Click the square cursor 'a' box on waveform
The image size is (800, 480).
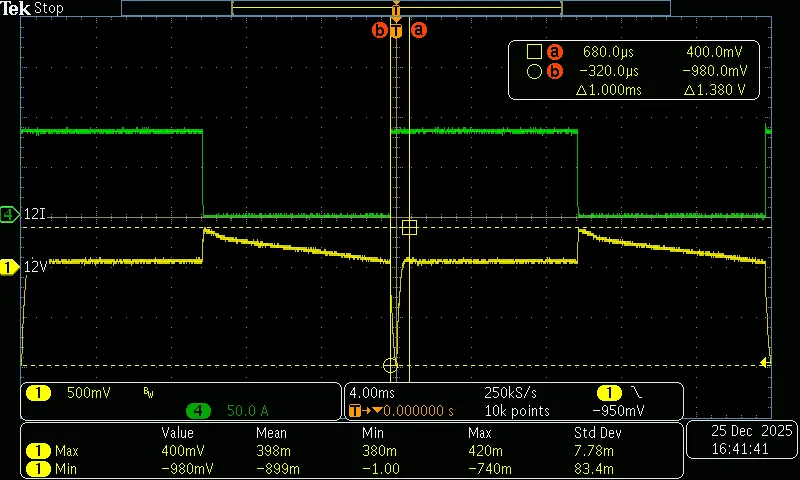tap(409, 227)
